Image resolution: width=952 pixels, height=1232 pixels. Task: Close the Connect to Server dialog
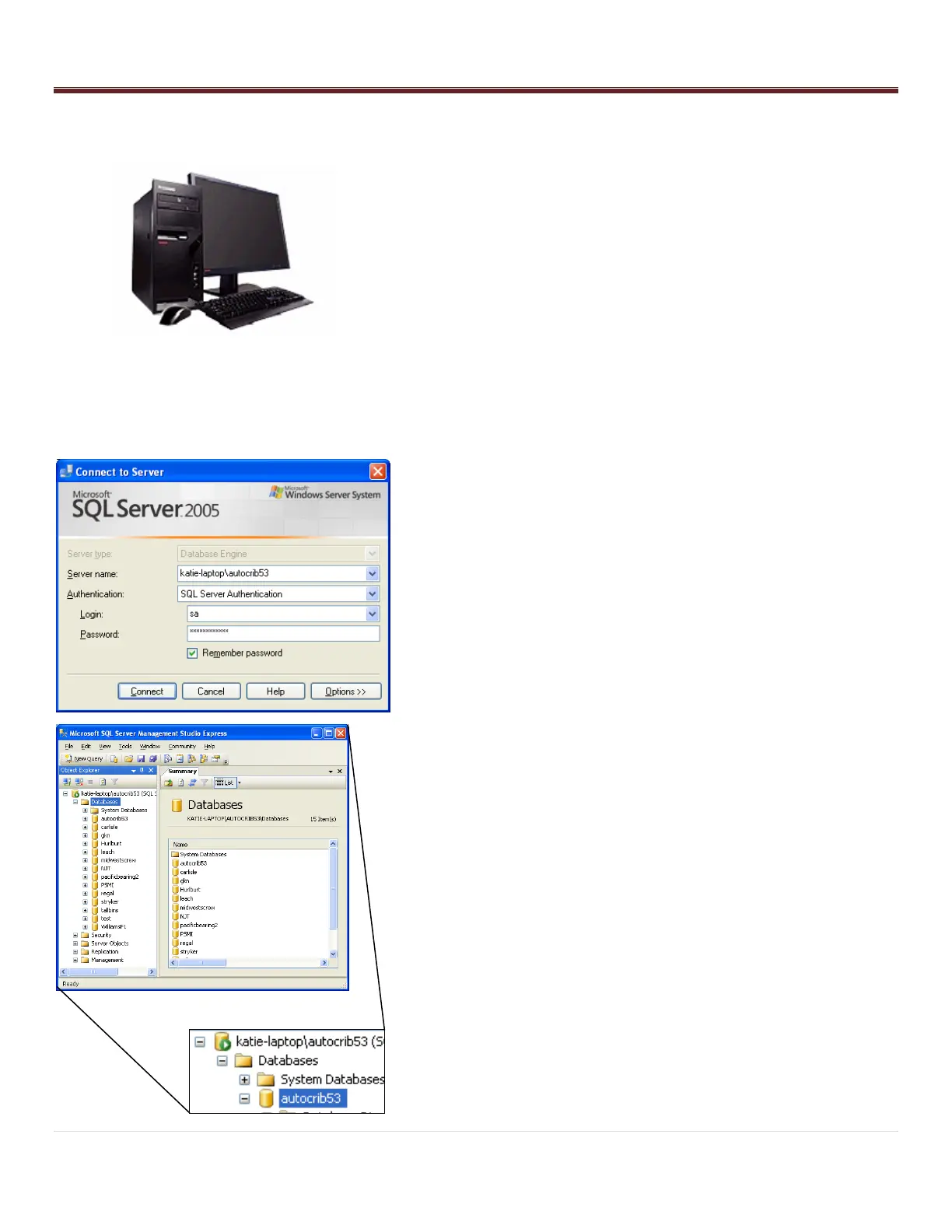tap(377, 471)
